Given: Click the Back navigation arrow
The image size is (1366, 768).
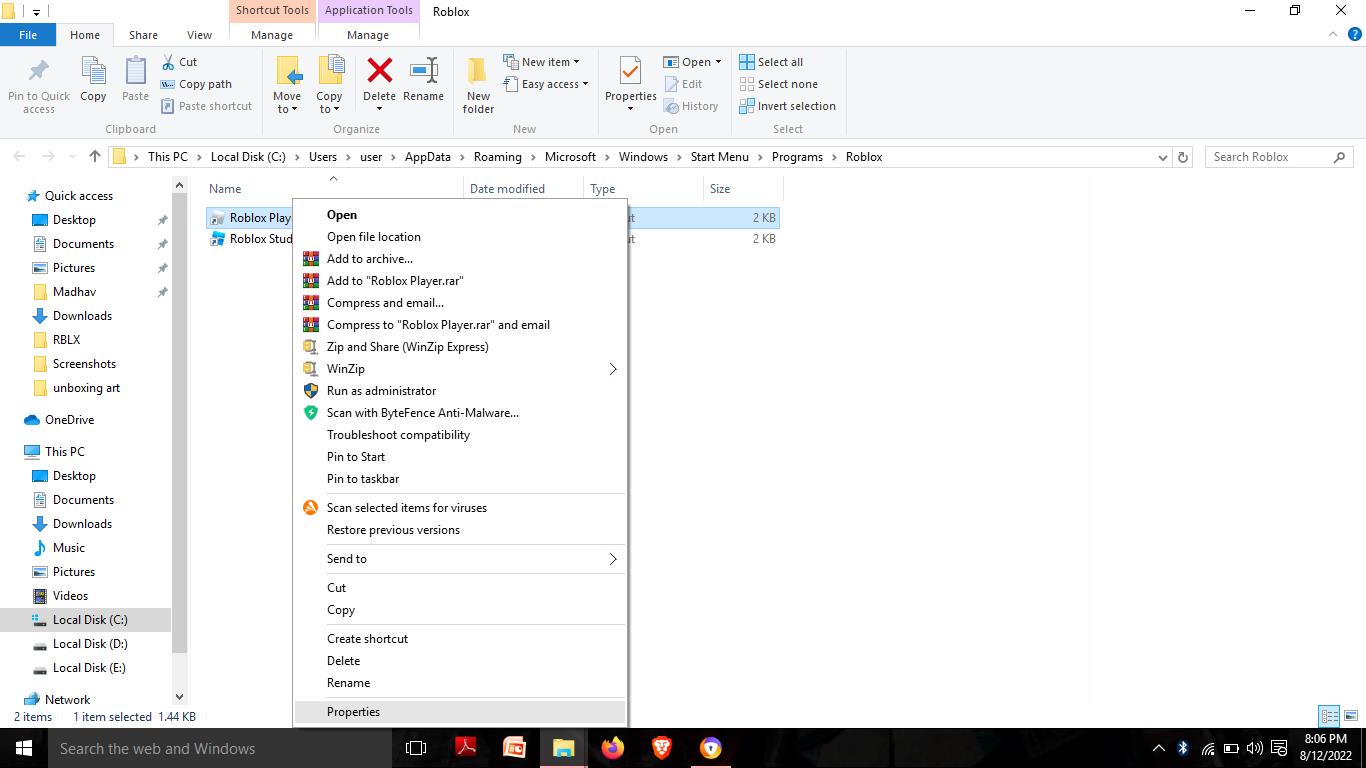Looking at the screenshot, I should click(x=19, y=156).
